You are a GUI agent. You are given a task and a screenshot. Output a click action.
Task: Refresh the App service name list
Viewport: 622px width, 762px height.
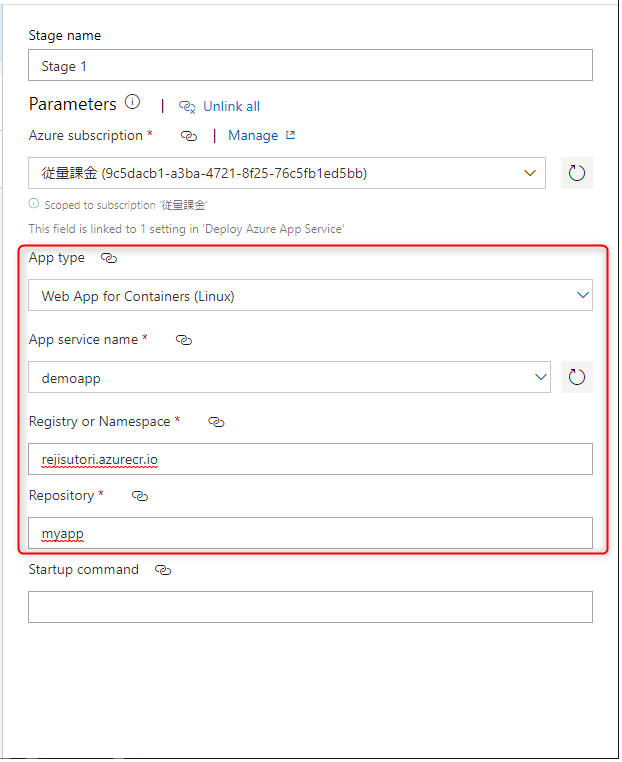[x=577, y=377]
